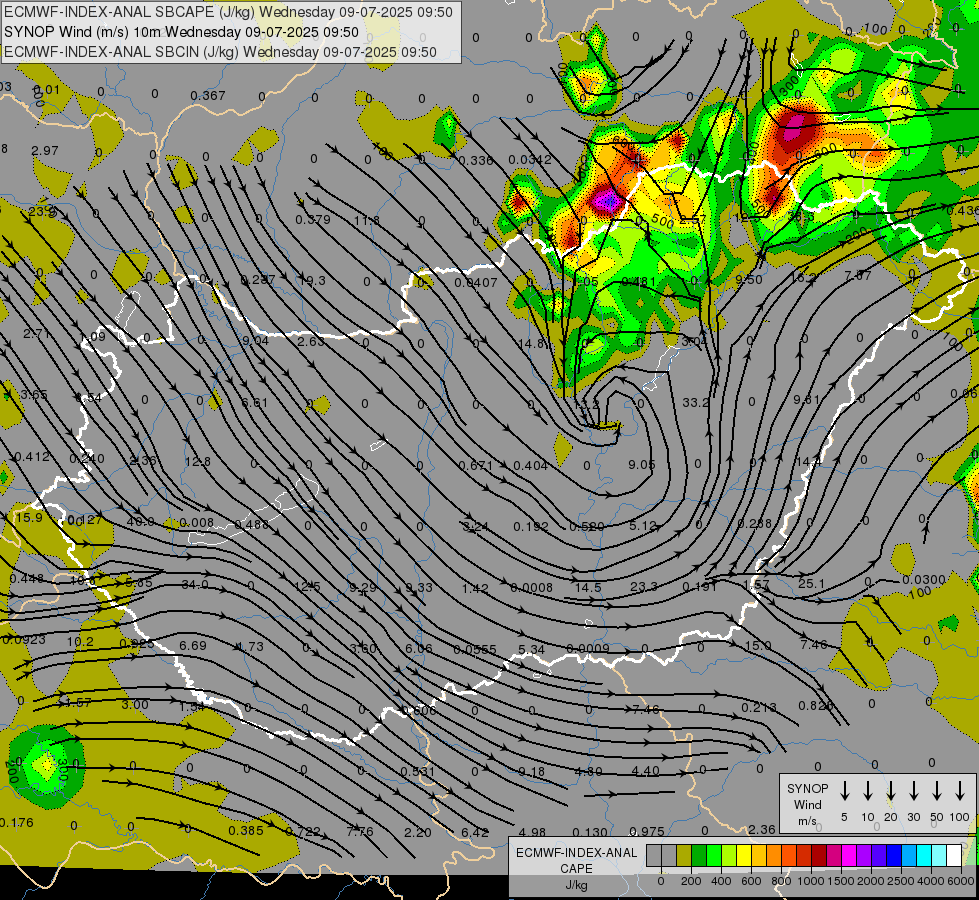Click the 0.975 value near the bottom
The image size is (979, 900).
[x=647, y=831]
